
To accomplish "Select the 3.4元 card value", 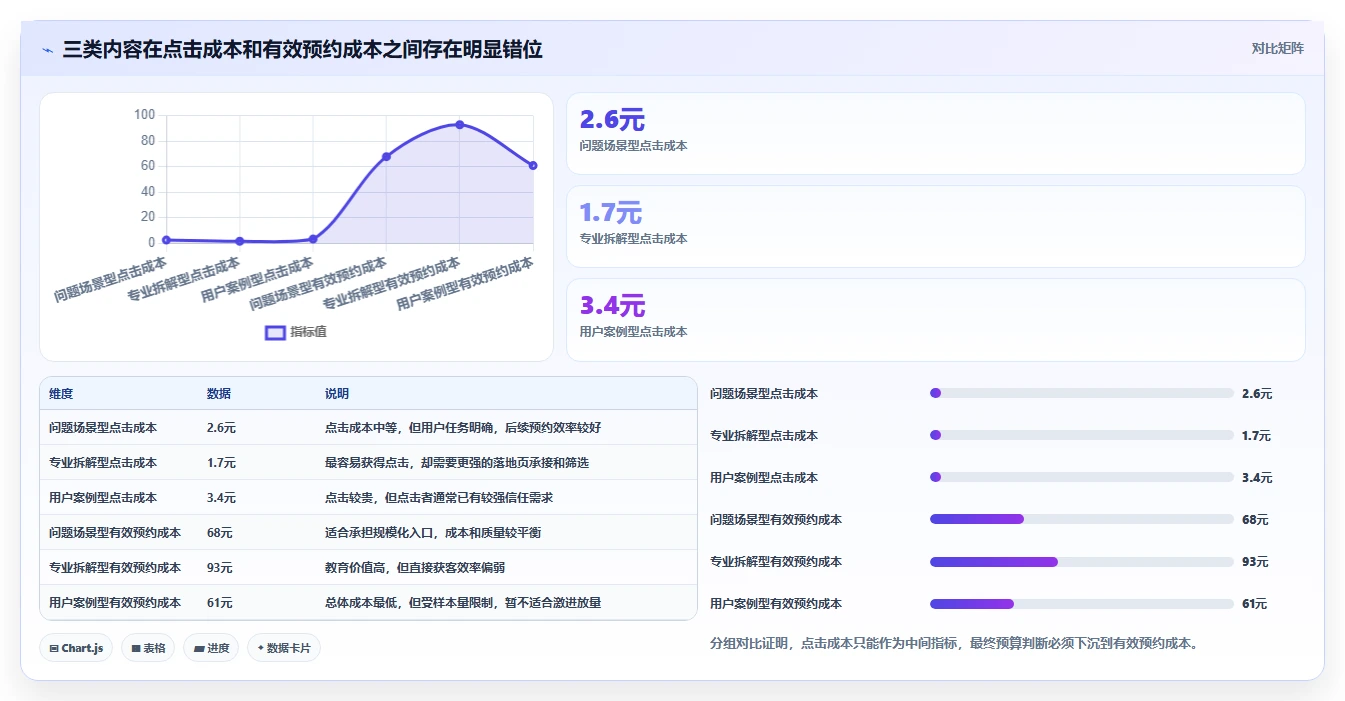I will tap(613, 306).
